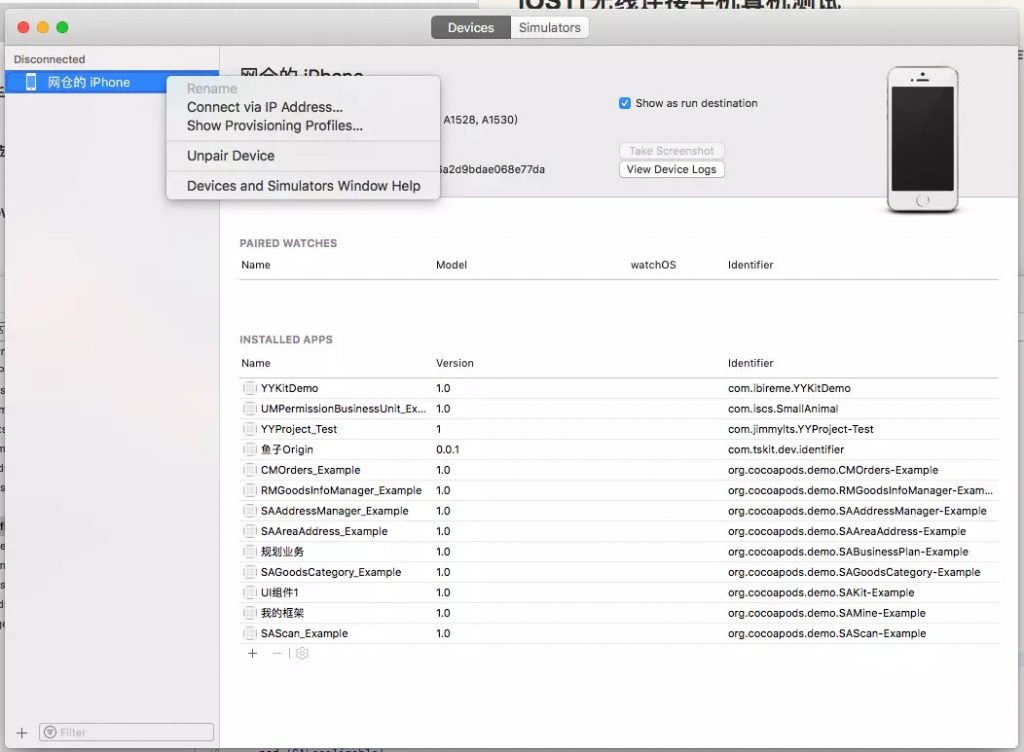This screenshot has height=752, width=1024.
Task: Click identifier com.tskit.dev.identifier
Action: (x=786, y=449)
